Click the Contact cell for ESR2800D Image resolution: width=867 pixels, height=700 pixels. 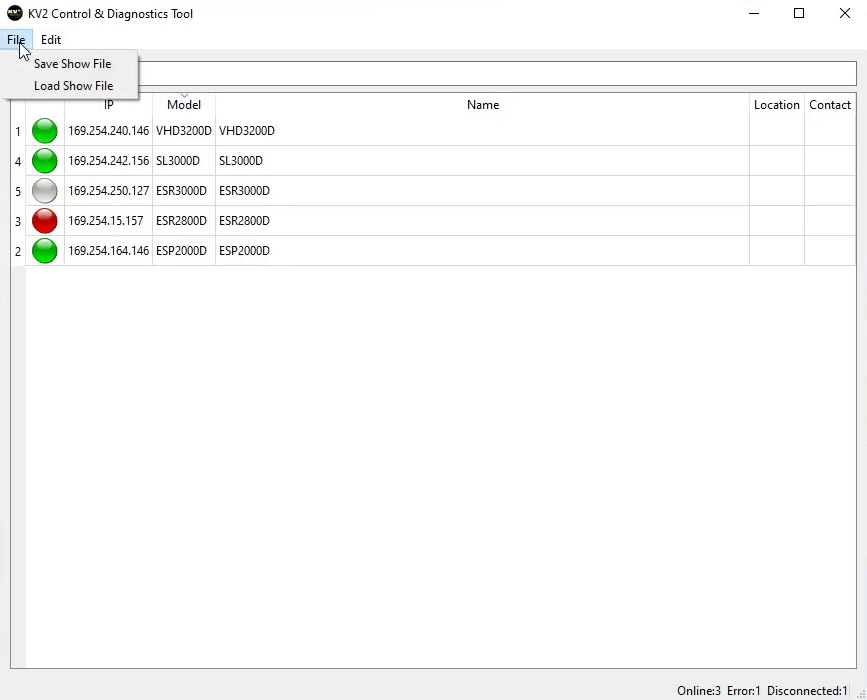pyautogui.click(x=830, y=221)
